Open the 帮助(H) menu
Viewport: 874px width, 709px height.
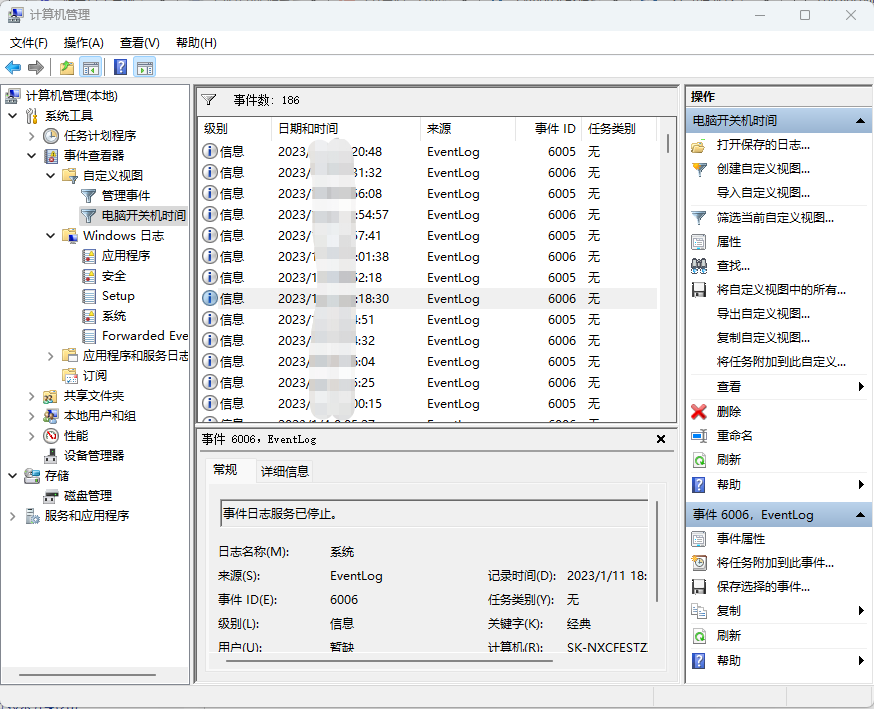pyautogui.click(x=196, y=43)
